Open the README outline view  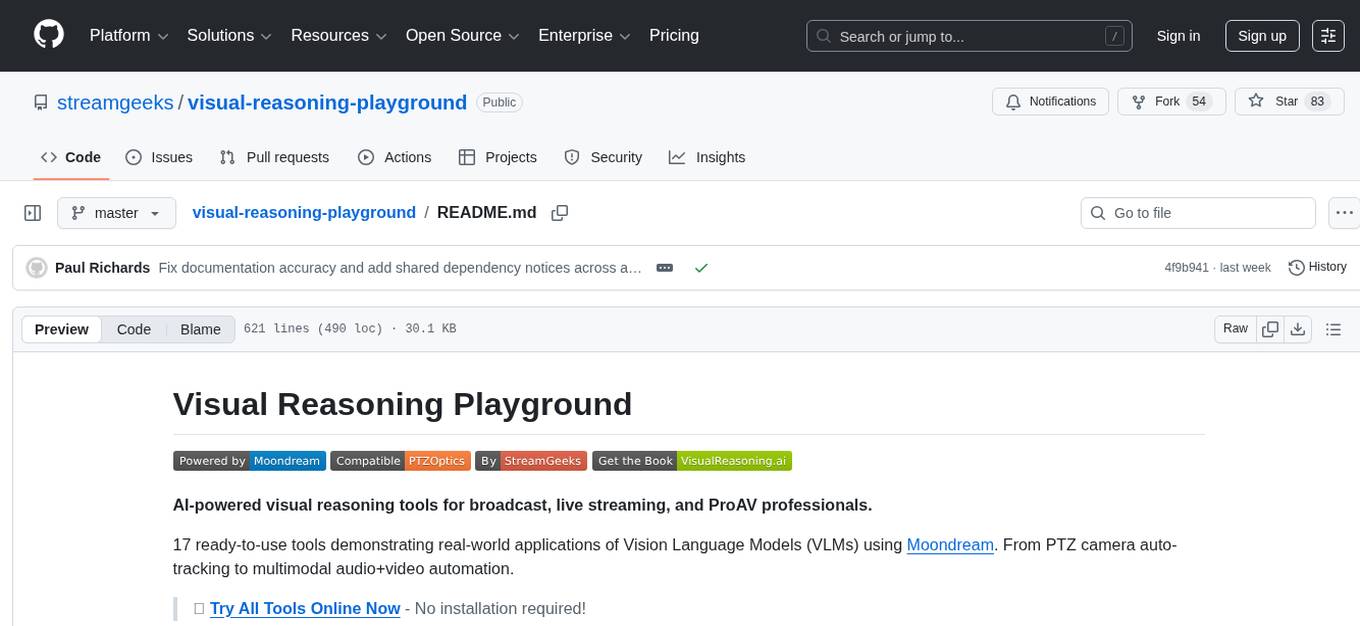pos(1334,328)
